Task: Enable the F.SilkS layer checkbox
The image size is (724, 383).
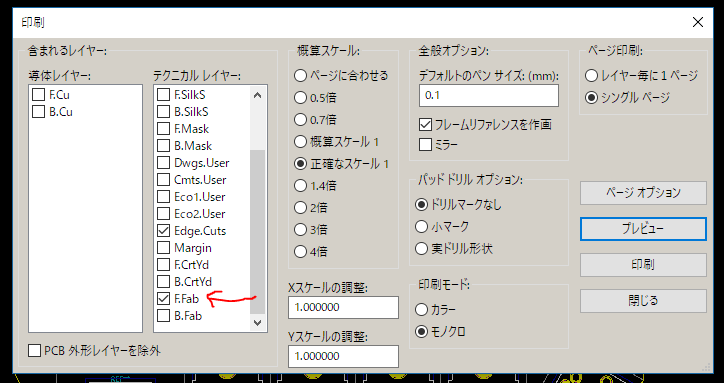Action: click(x=163, y=95)
